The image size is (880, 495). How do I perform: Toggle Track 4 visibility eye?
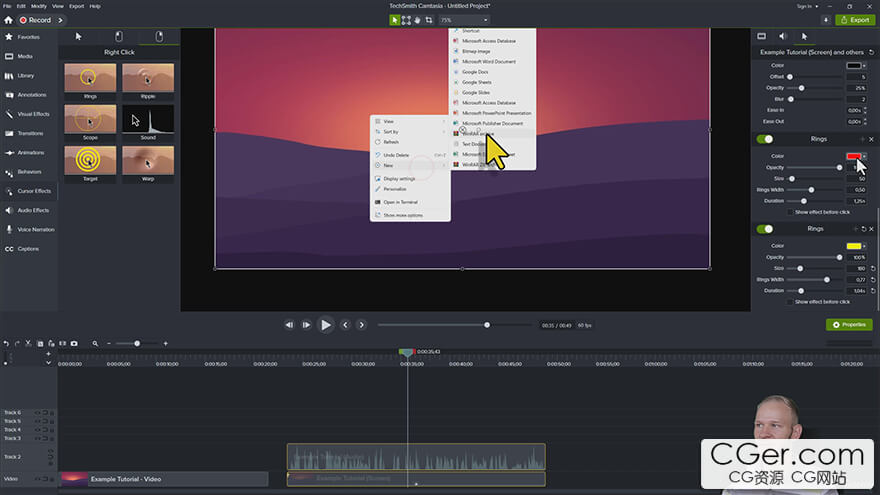click(x=38, y=430)
